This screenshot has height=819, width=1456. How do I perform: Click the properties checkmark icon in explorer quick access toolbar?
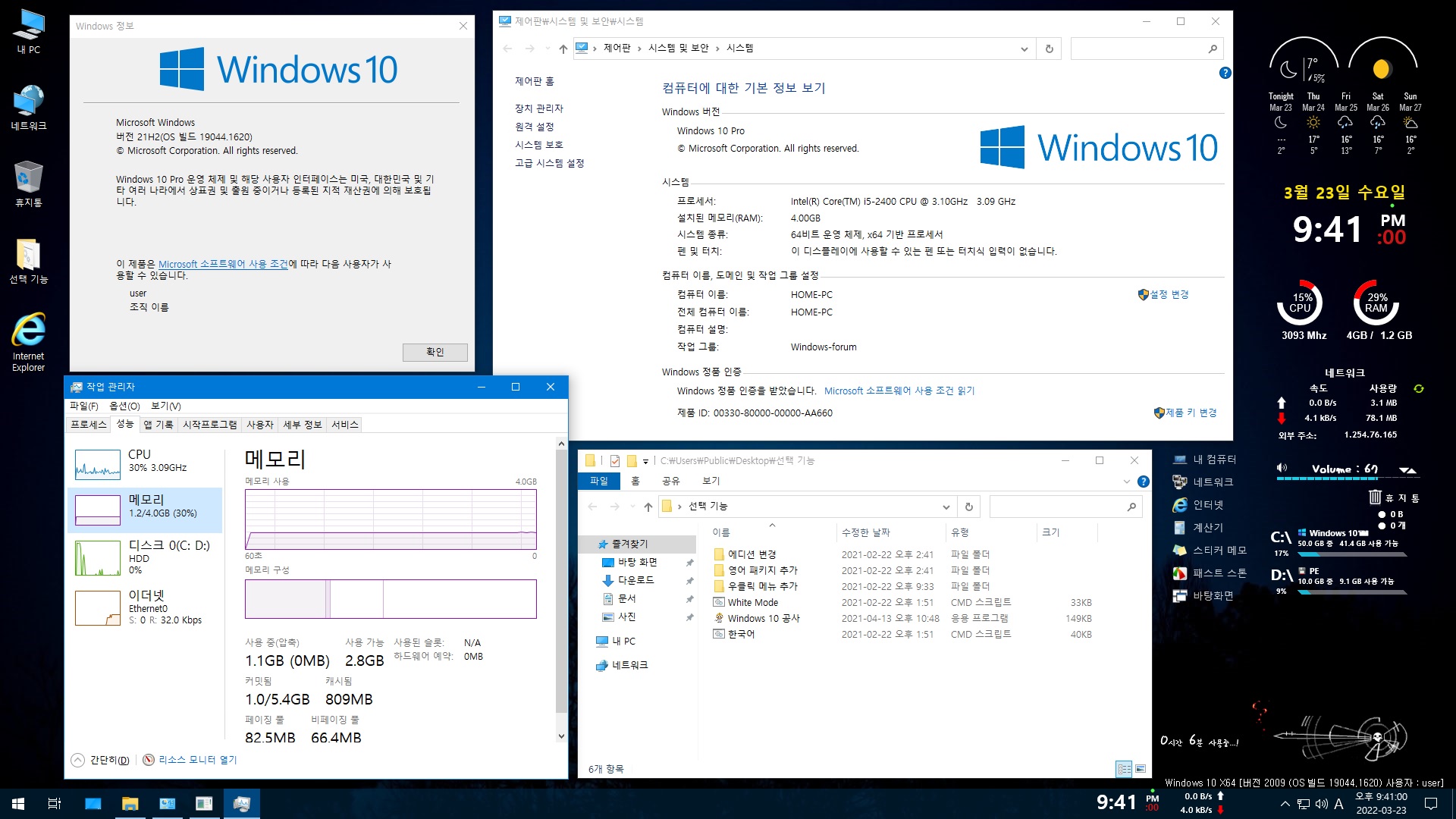(x=615, y=460)
